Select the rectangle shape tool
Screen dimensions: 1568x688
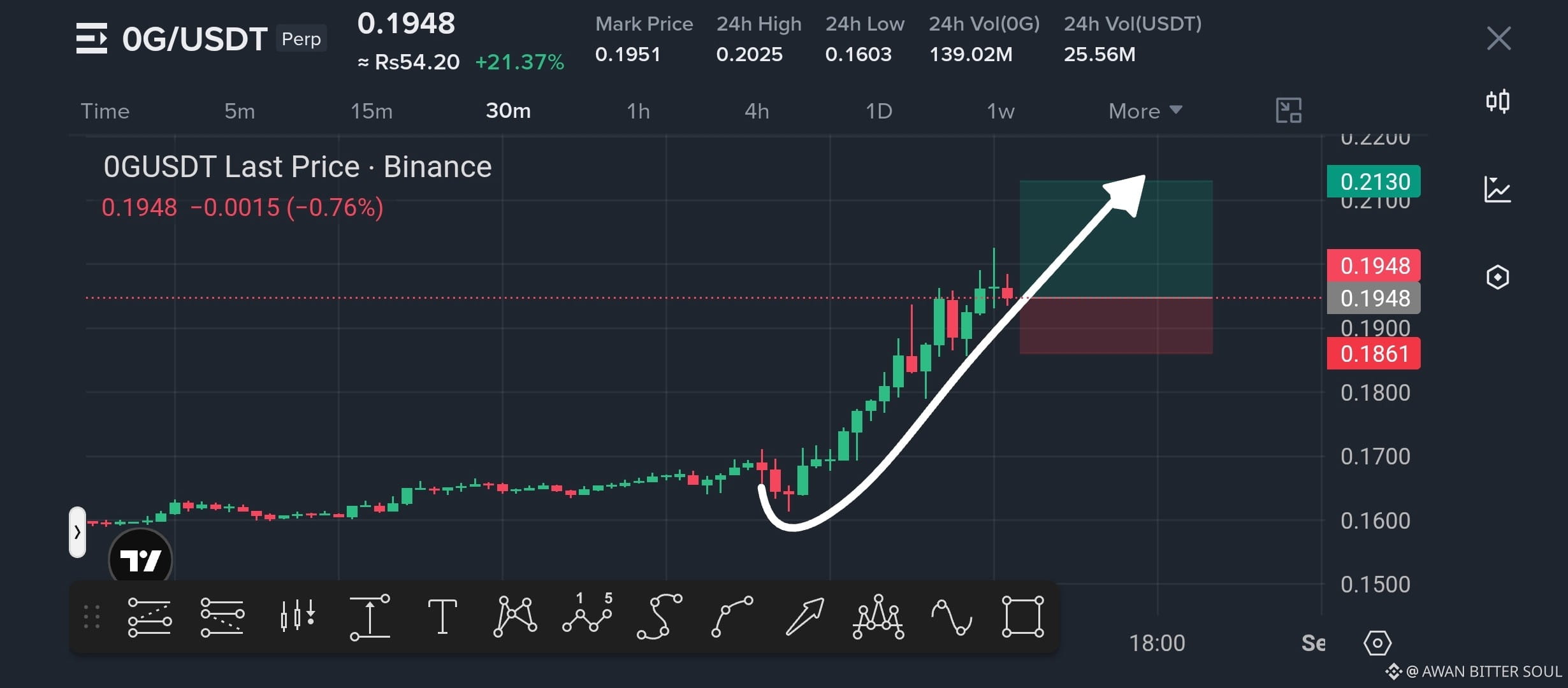coord(1022,617)
